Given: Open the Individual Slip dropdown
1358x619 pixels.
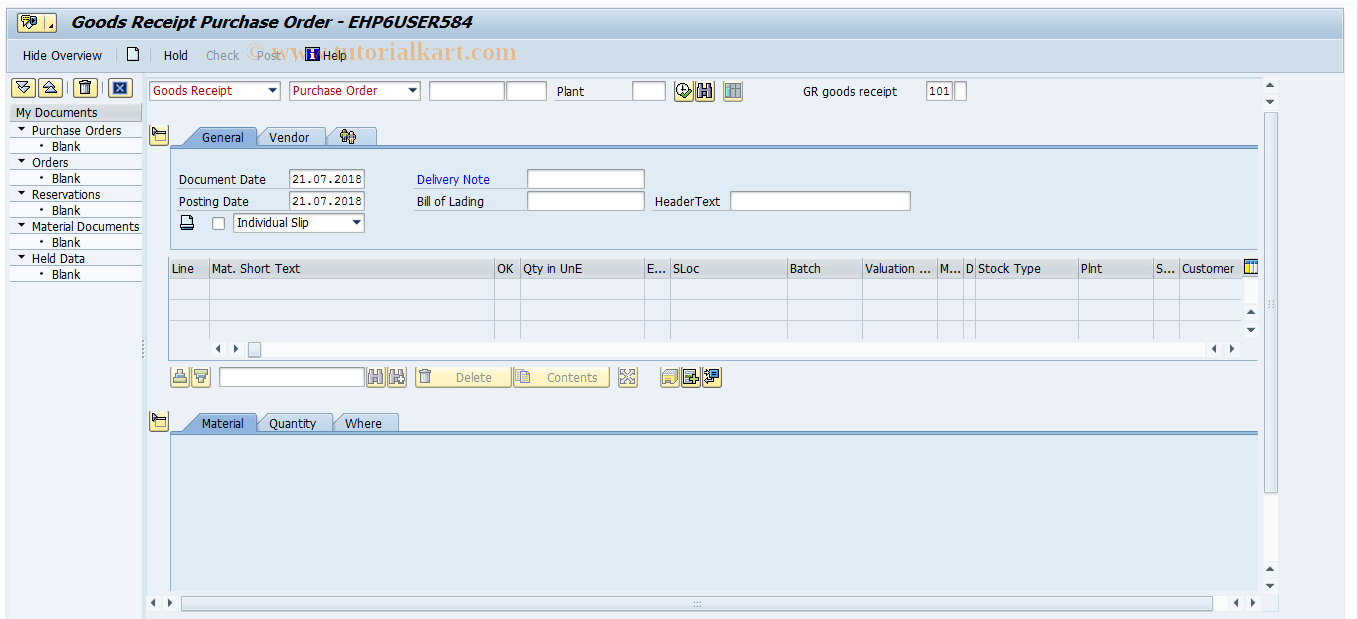Looking at the screenshot, I should (355, 222).
